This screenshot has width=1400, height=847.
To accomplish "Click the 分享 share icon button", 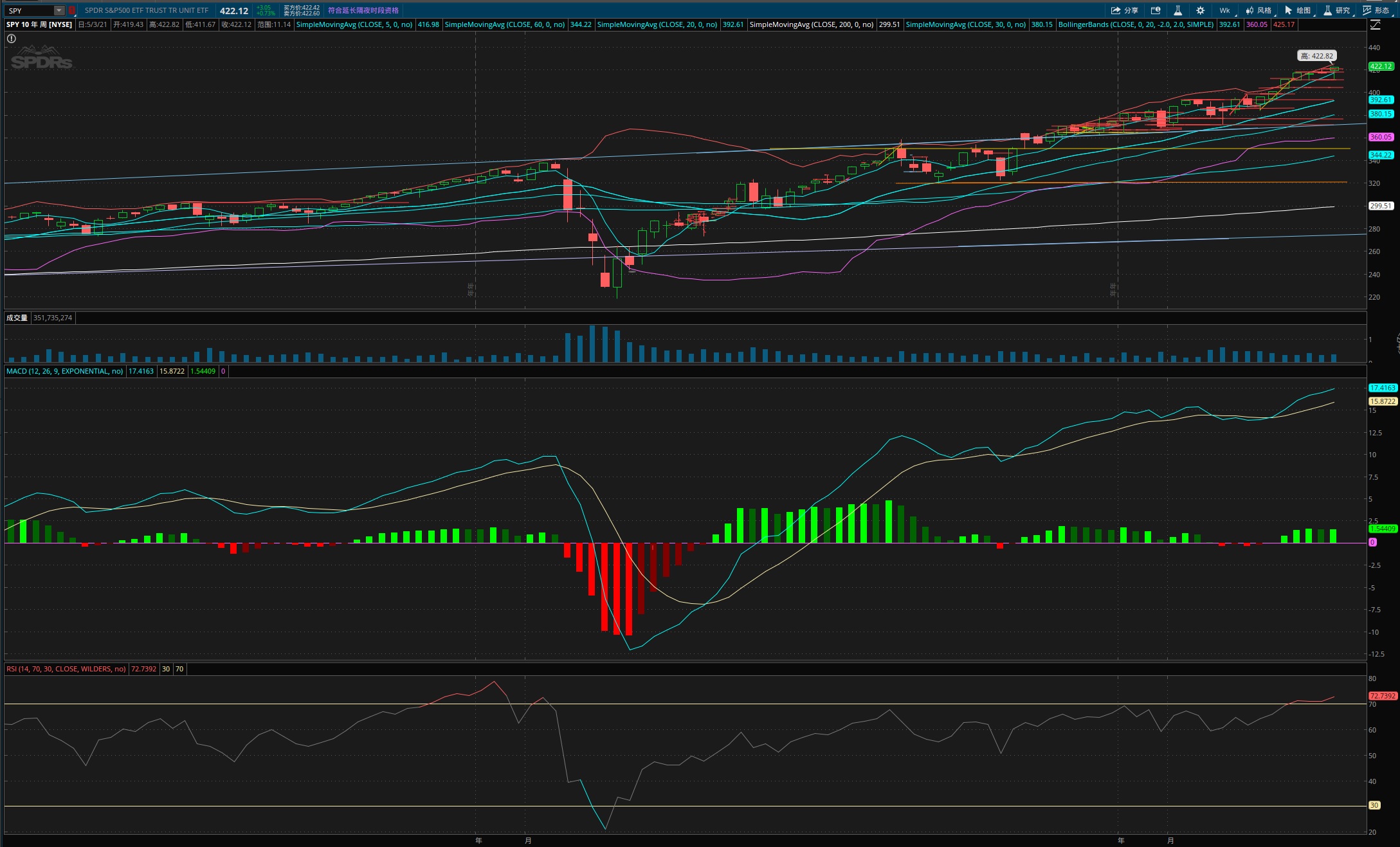I will (x=1124, y=10).
